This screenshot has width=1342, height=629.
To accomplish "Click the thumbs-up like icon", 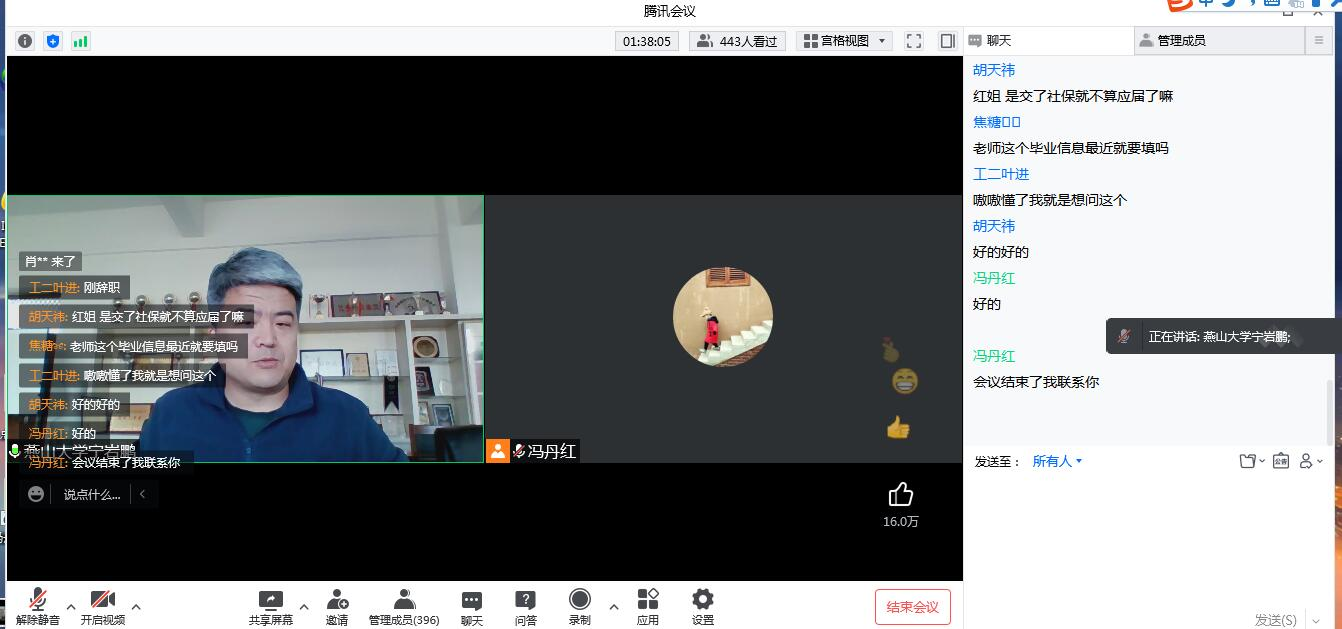I will 900,495.
